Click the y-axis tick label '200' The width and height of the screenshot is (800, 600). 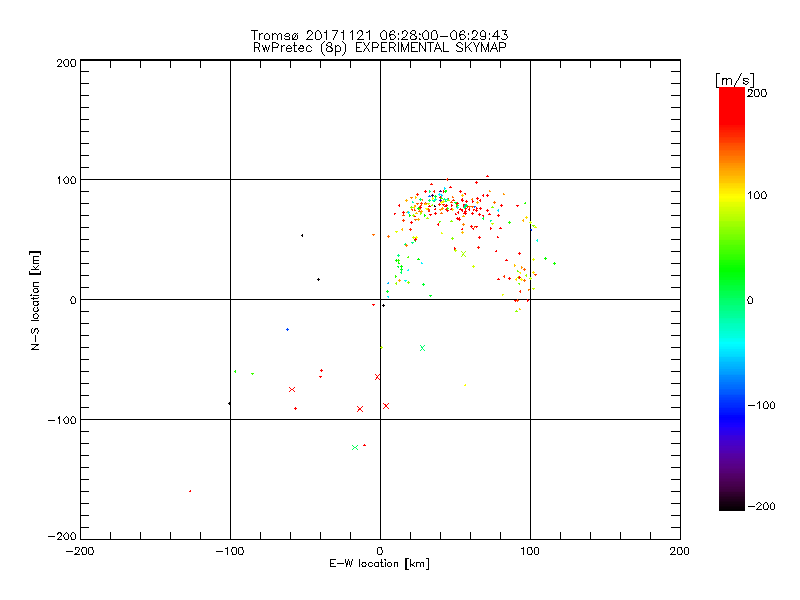pos(66,63)
